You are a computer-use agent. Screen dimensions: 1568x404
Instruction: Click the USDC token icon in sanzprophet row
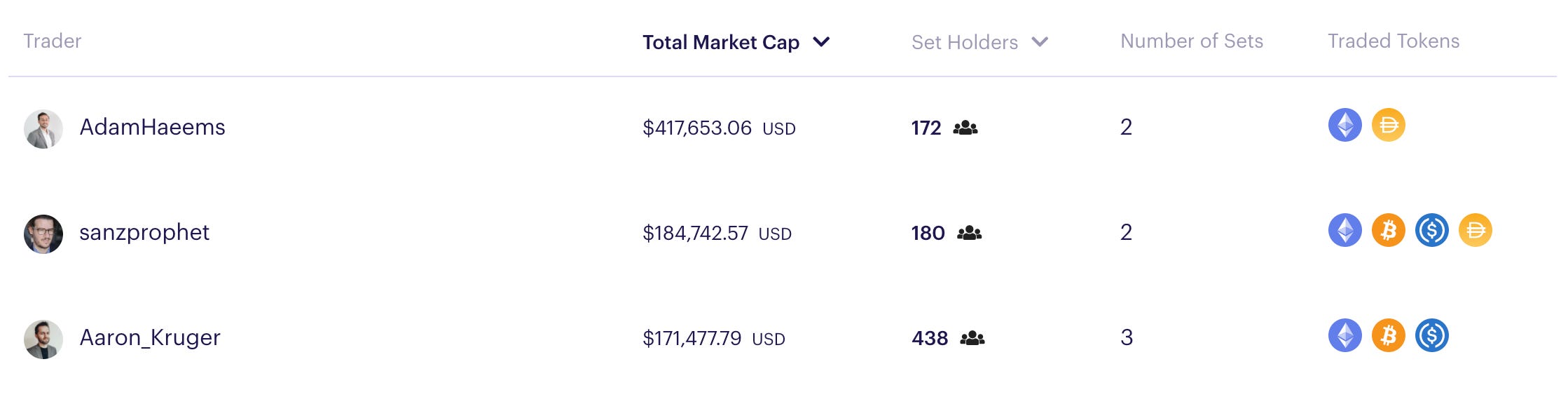click(1431, 231)
